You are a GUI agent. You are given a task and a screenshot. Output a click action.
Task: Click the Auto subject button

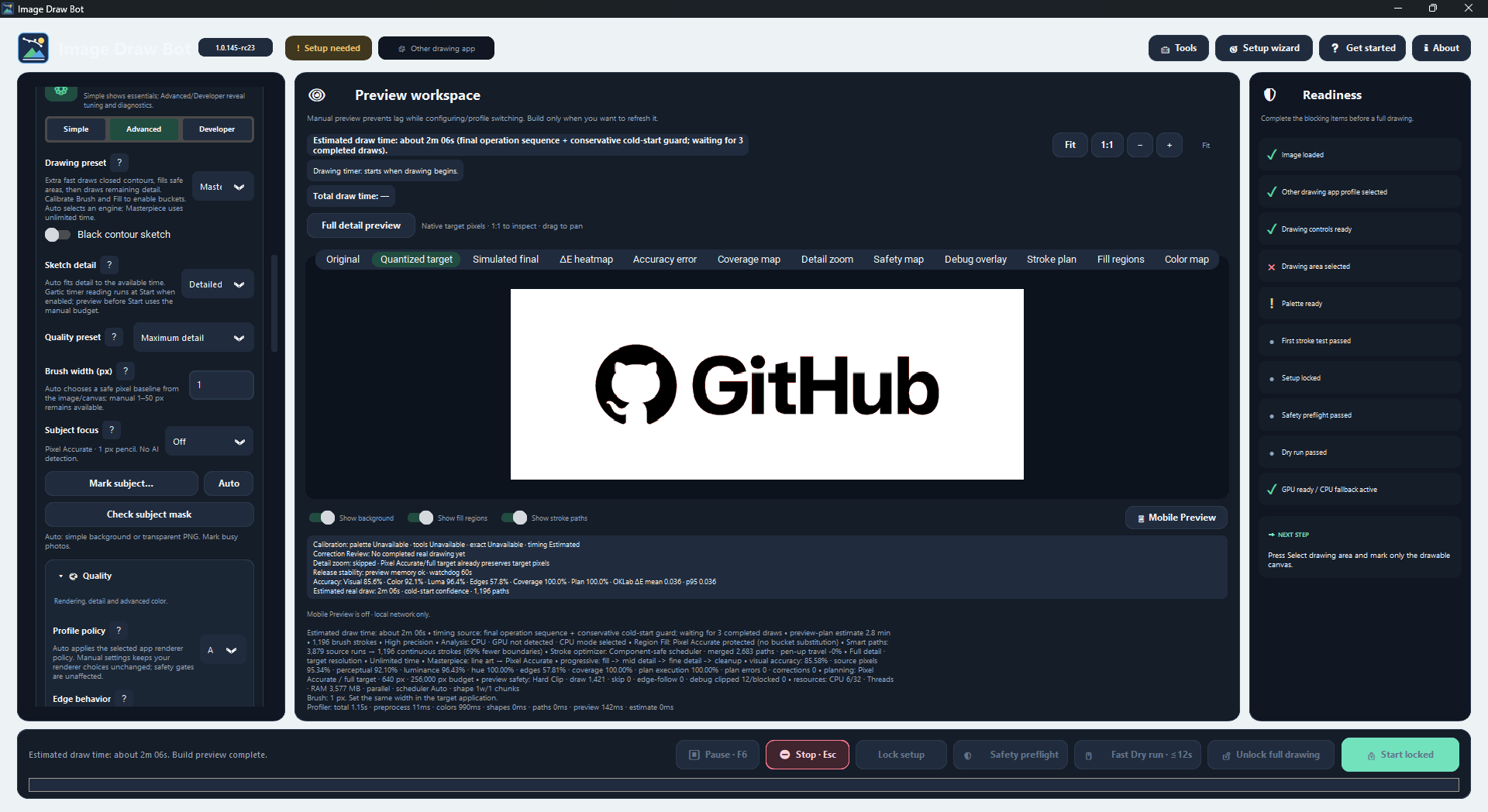pos(229,483)
